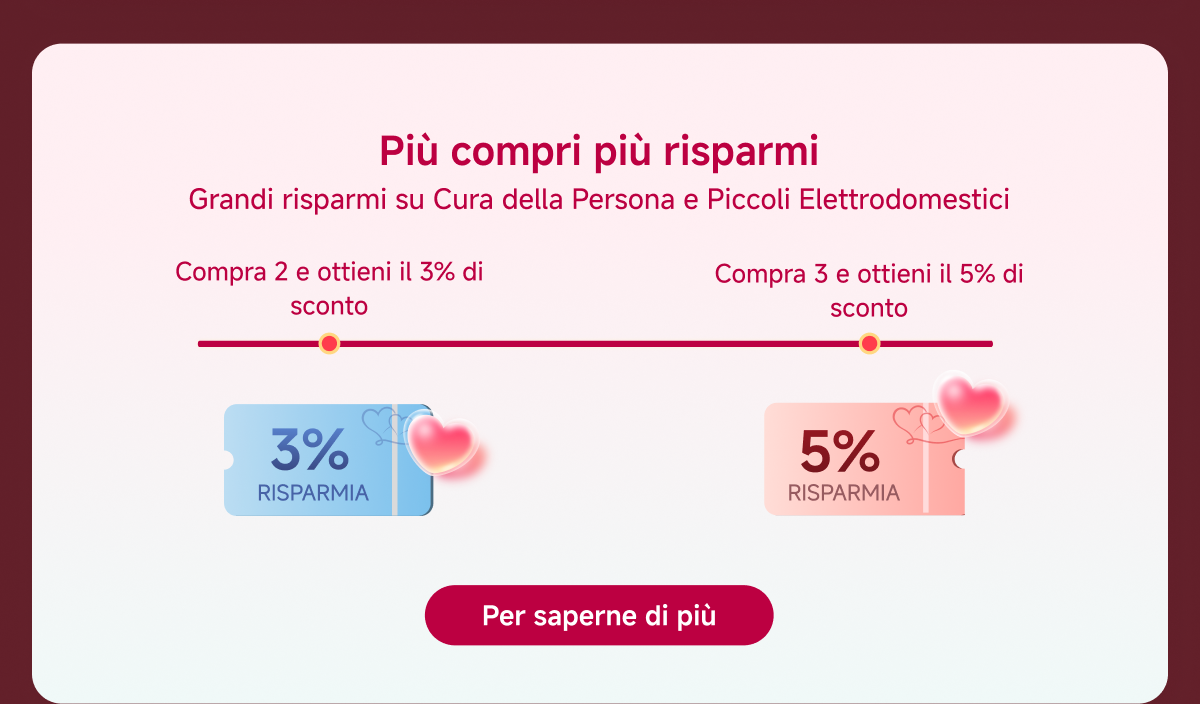This screenshot has width=1200, height=704.
Task: Click the "RISPARMIA" text on the blue coupon
Action: coord(313,493)
